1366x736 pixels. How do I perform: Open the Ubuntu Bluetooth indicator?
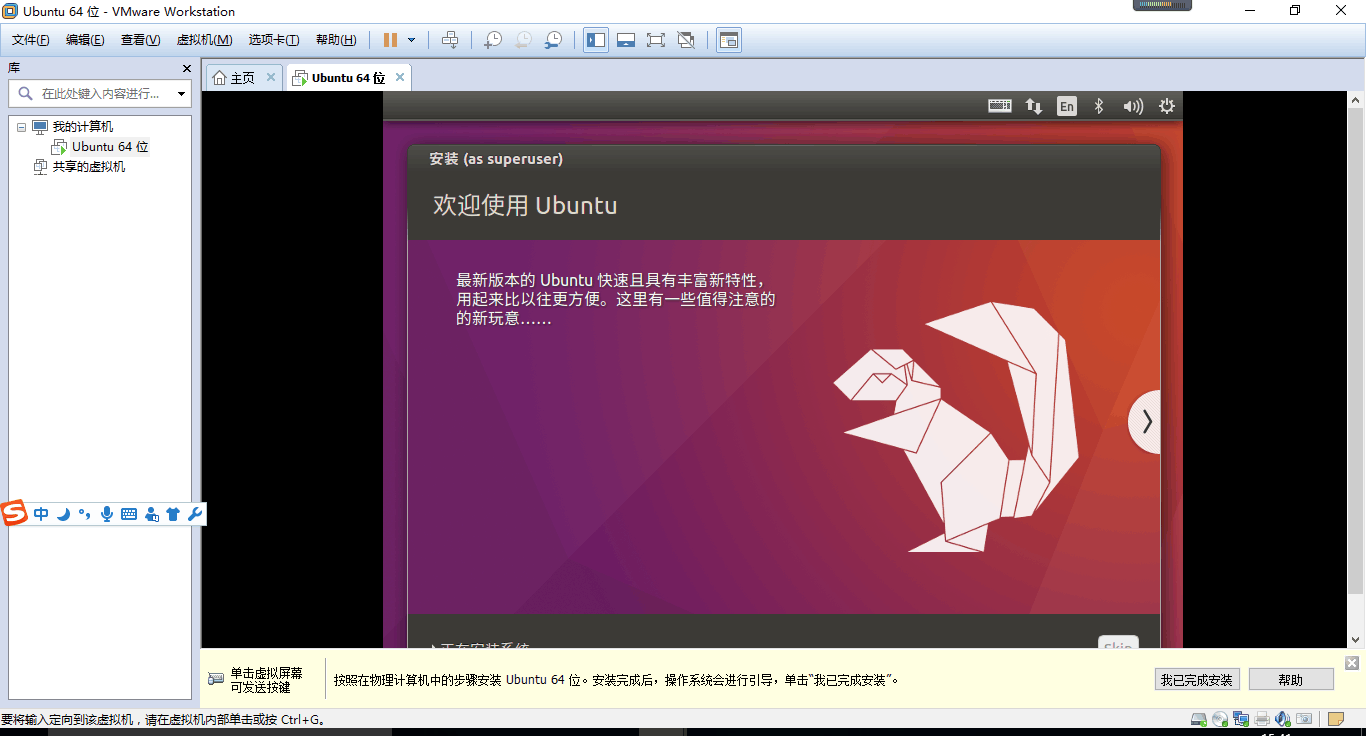click(x=1099, y=106)
